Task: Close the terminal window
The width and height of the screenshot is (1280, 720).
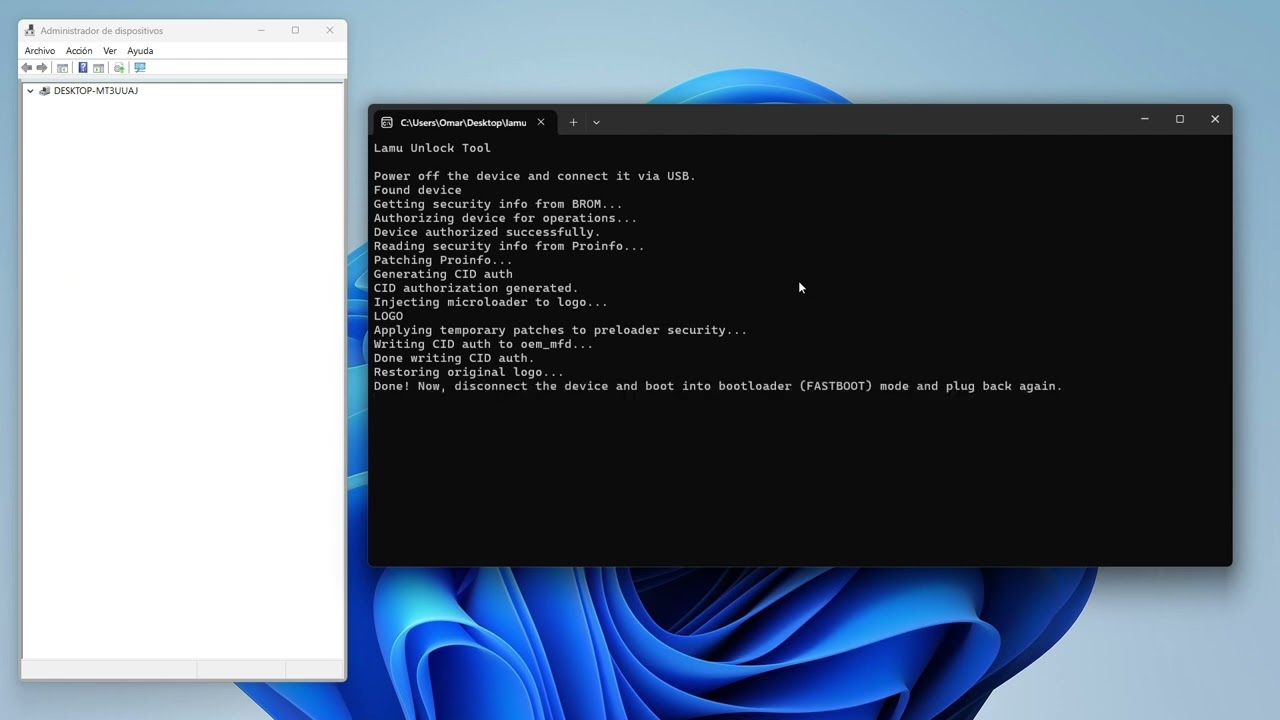Action: pos(1215,119)
